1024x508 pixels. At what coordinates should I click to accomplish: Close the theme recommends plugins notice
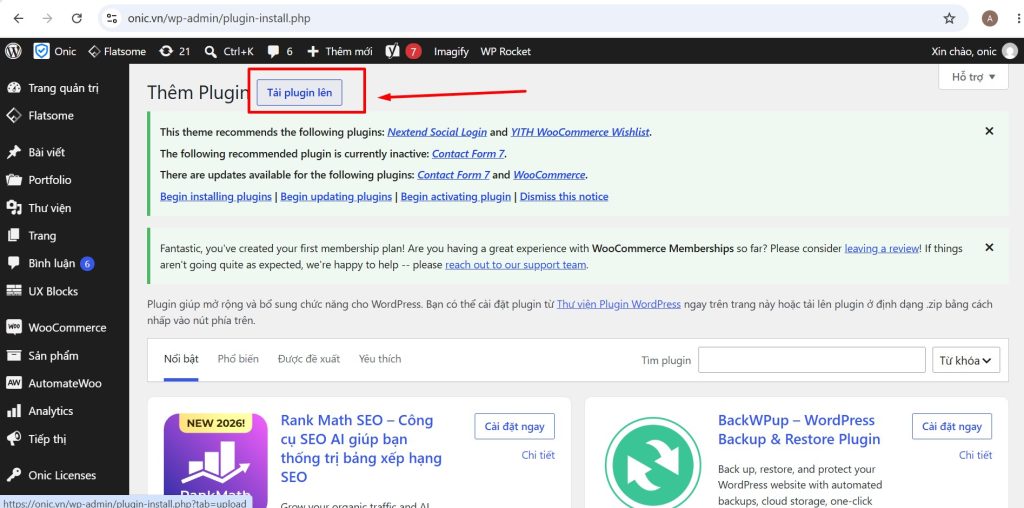point(989,131)
